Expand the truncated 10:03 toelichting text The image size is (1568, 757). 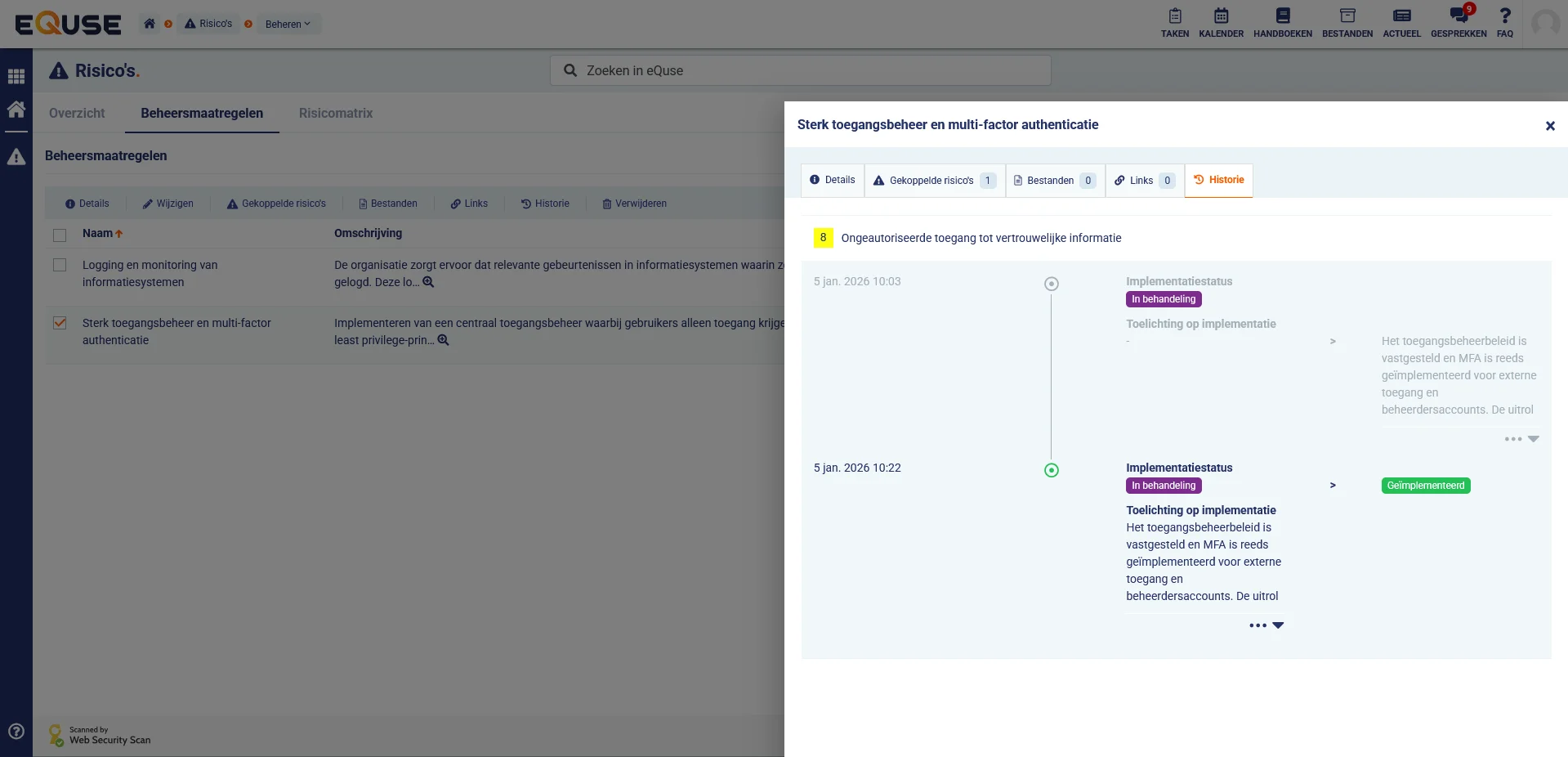1521,439
